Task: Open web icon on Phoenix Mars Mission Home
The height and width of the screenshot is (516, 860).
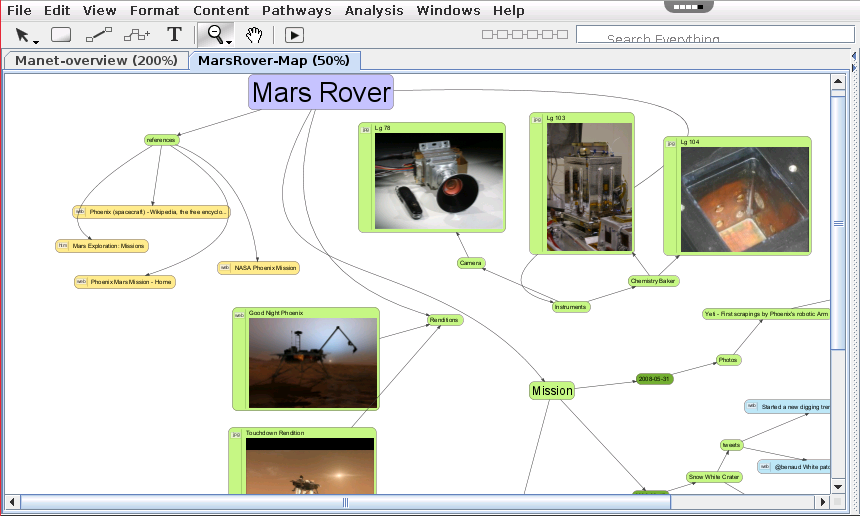Action: tap(81, 282)
